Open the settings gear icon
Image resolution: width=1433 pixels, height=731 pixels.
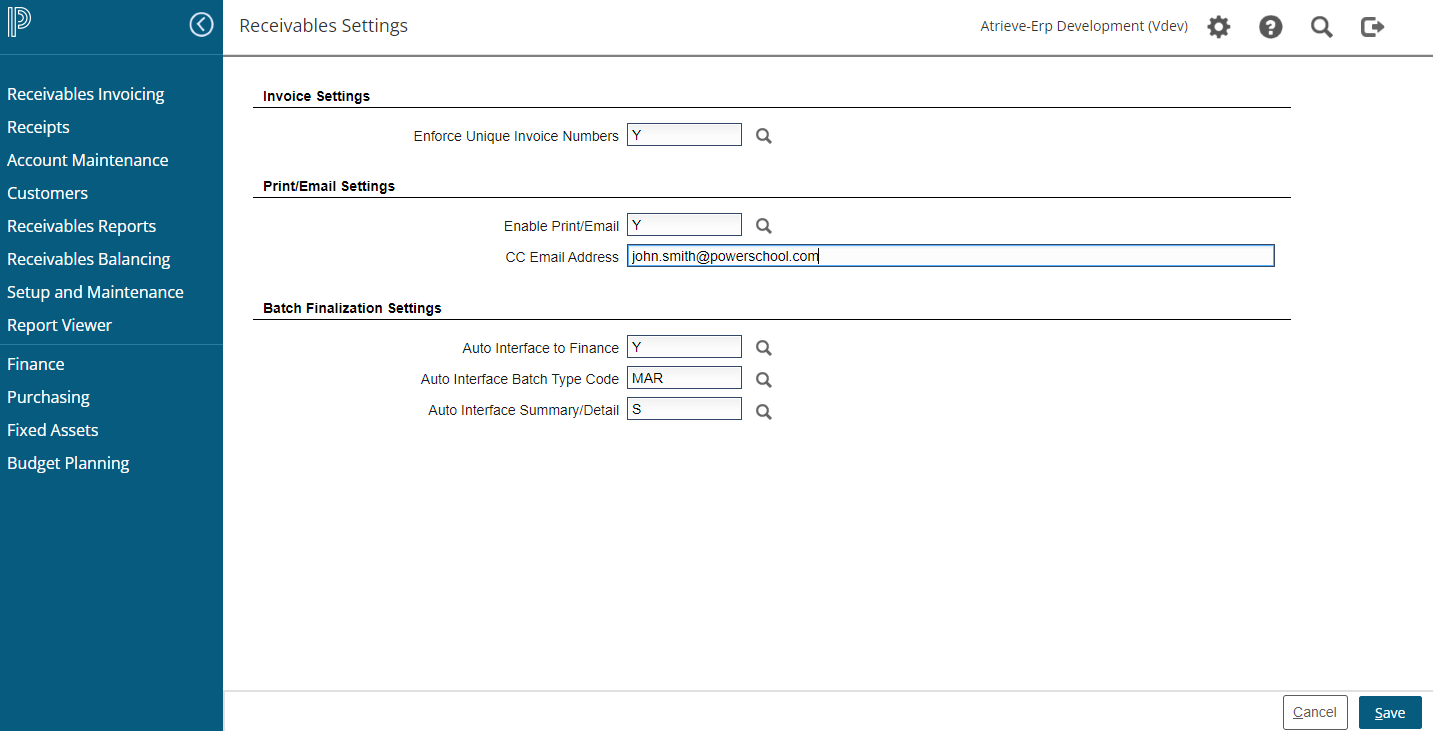coord(1218,27)
